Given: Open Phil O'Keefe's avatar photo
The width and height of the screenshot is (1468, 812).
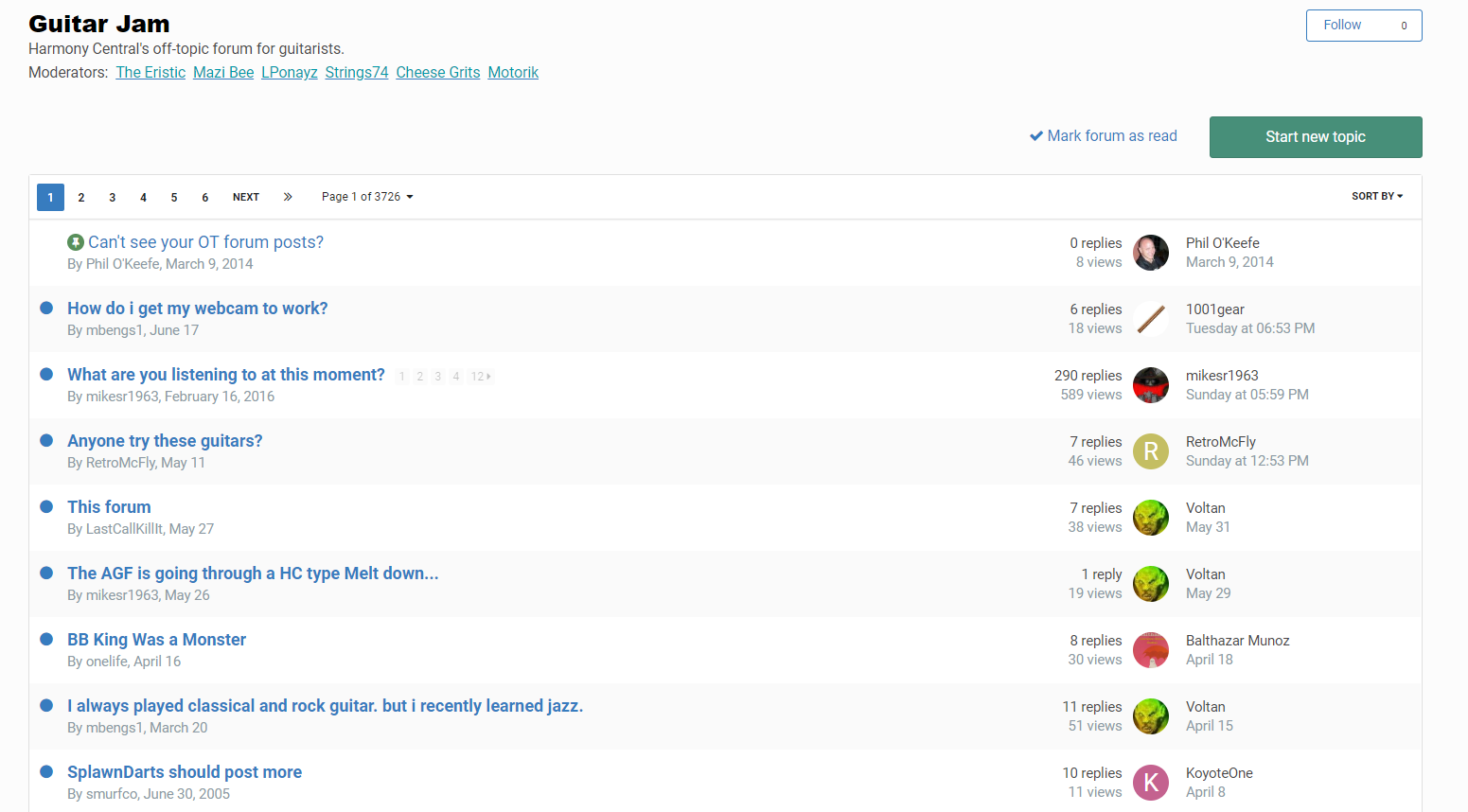Looking at the screenshot, I should tap(1151, 253).
